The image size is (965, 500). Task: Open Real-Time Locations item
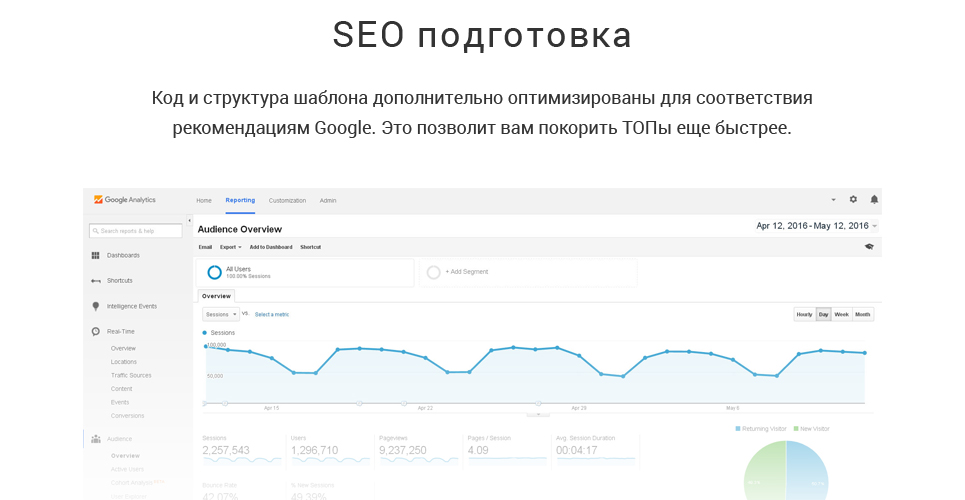pos(124,362)
